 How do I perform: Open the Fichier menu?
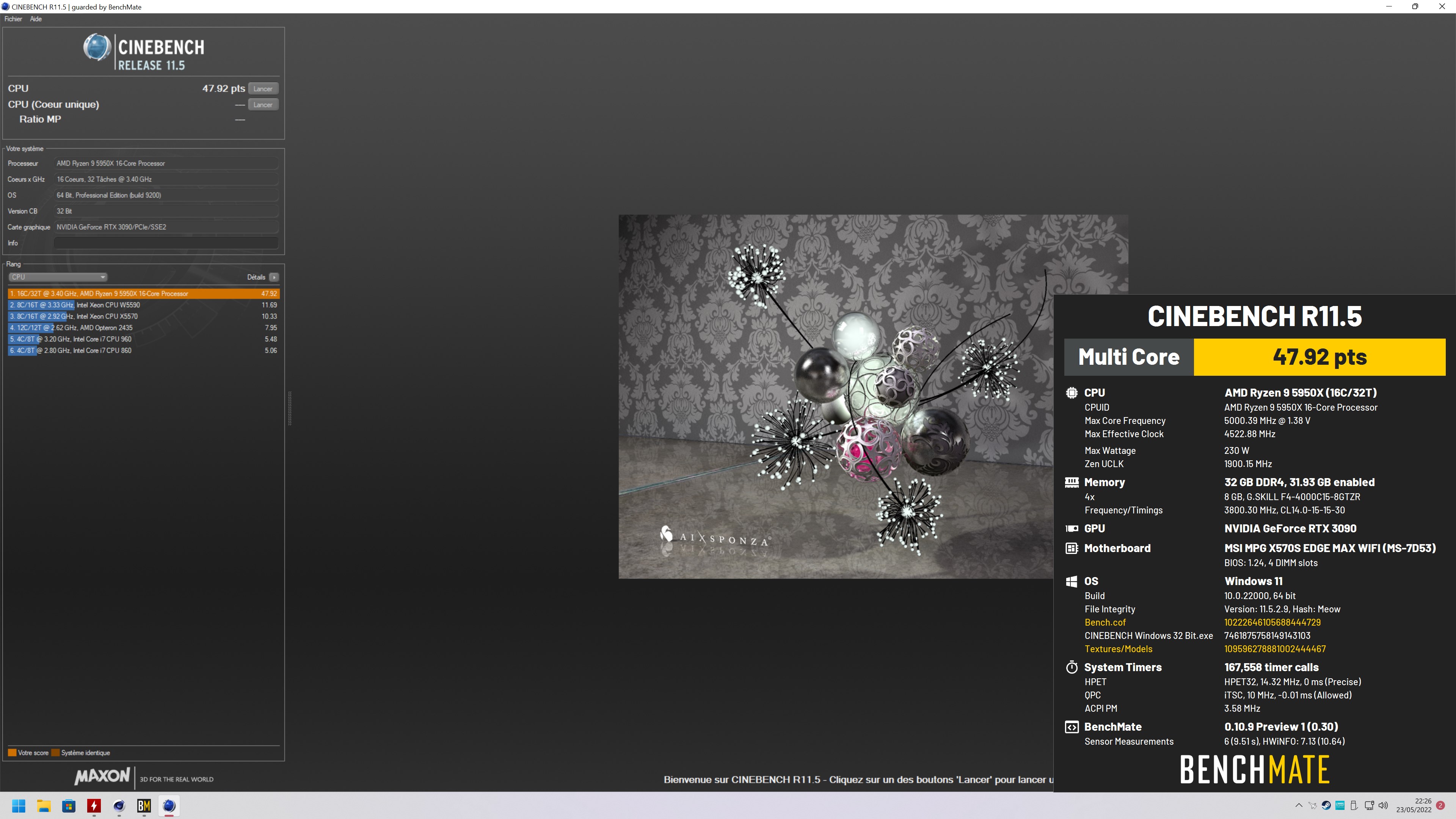pyautogui.click(x=13, y=19)
